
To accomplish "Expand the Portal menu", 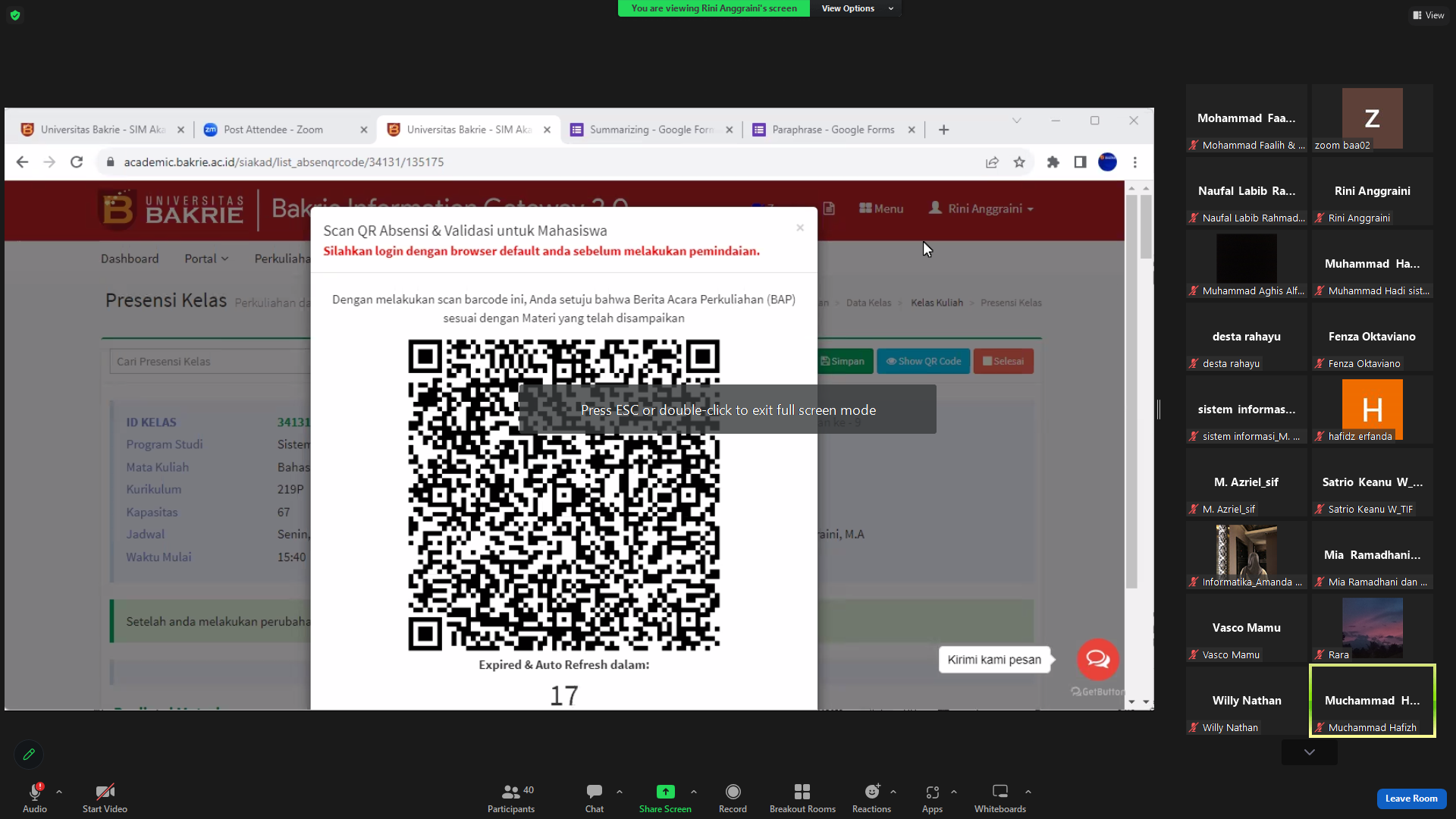I will coord(206,259).
